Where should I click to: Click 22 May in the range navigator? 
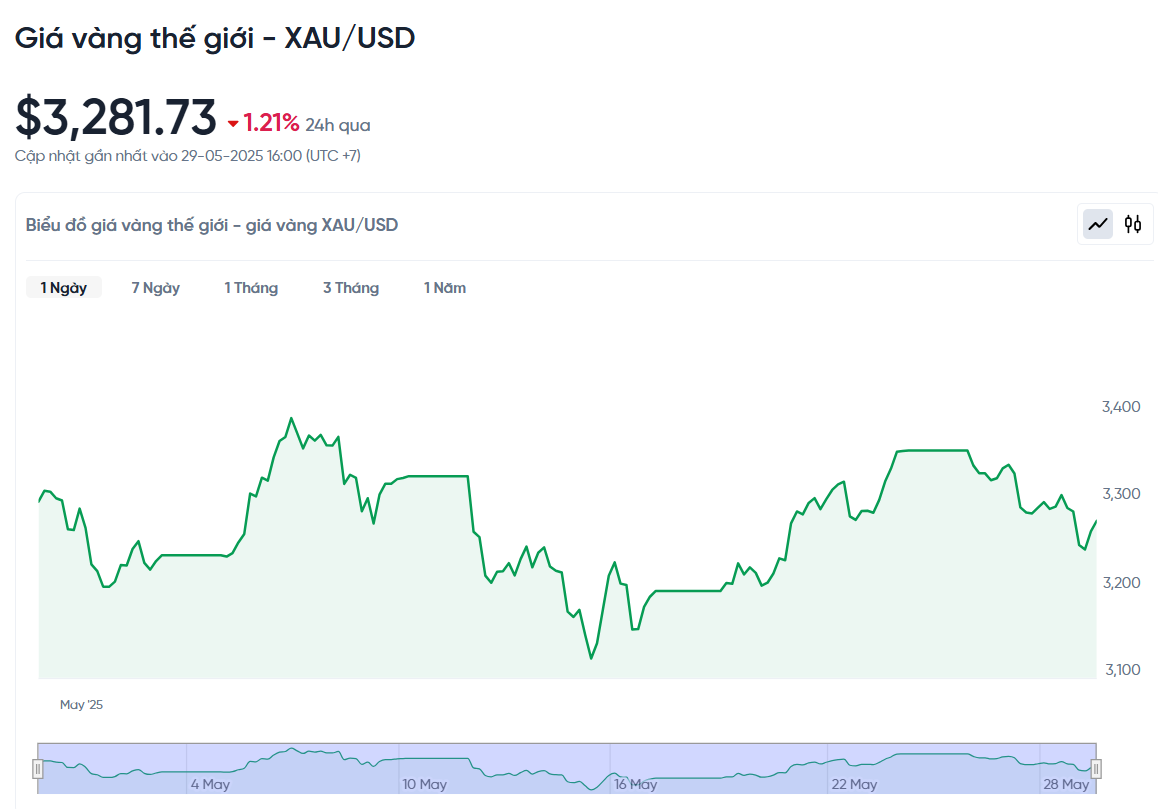pos(853,784)
